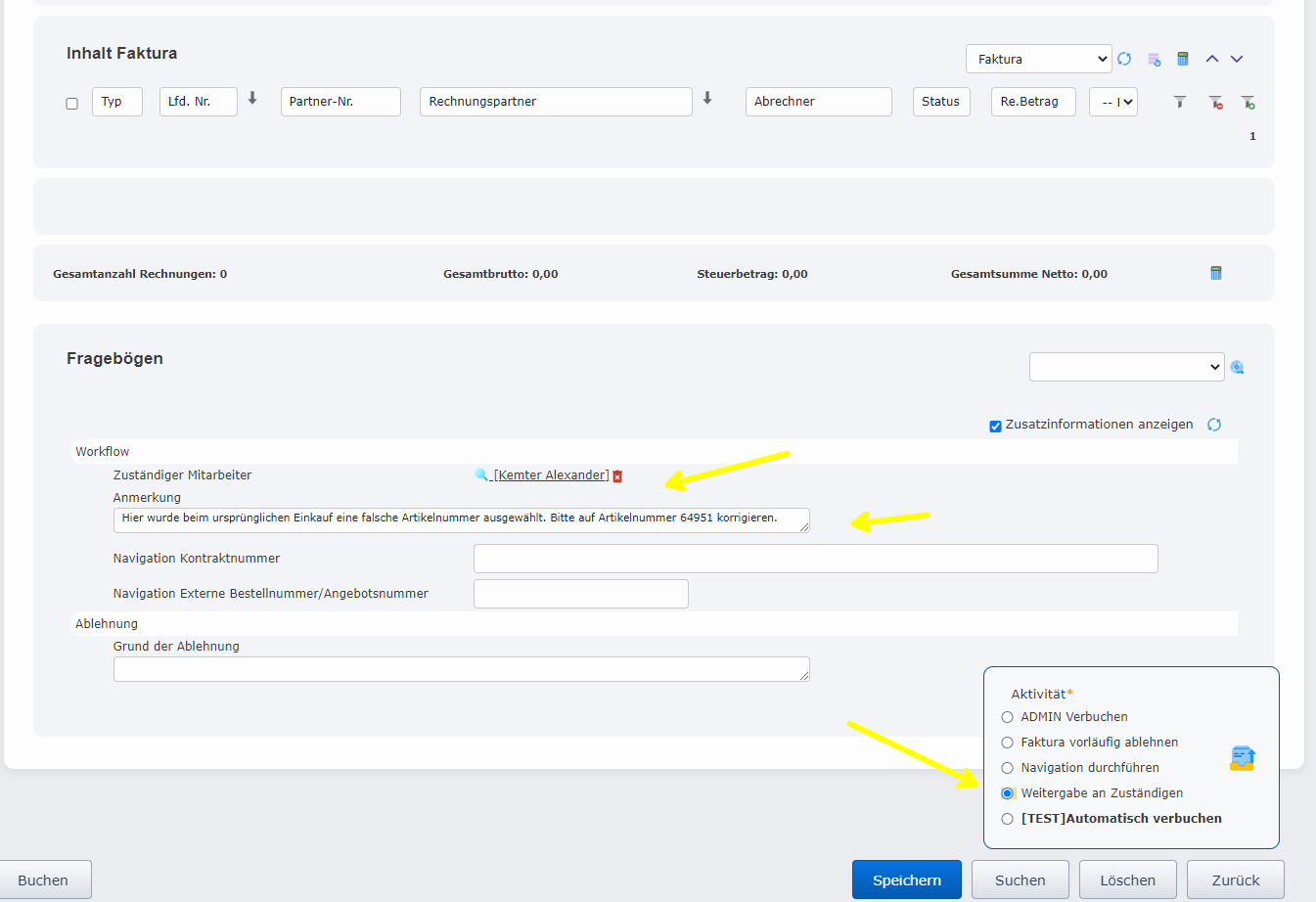Delete assigned employee with red trash icon

617,476
